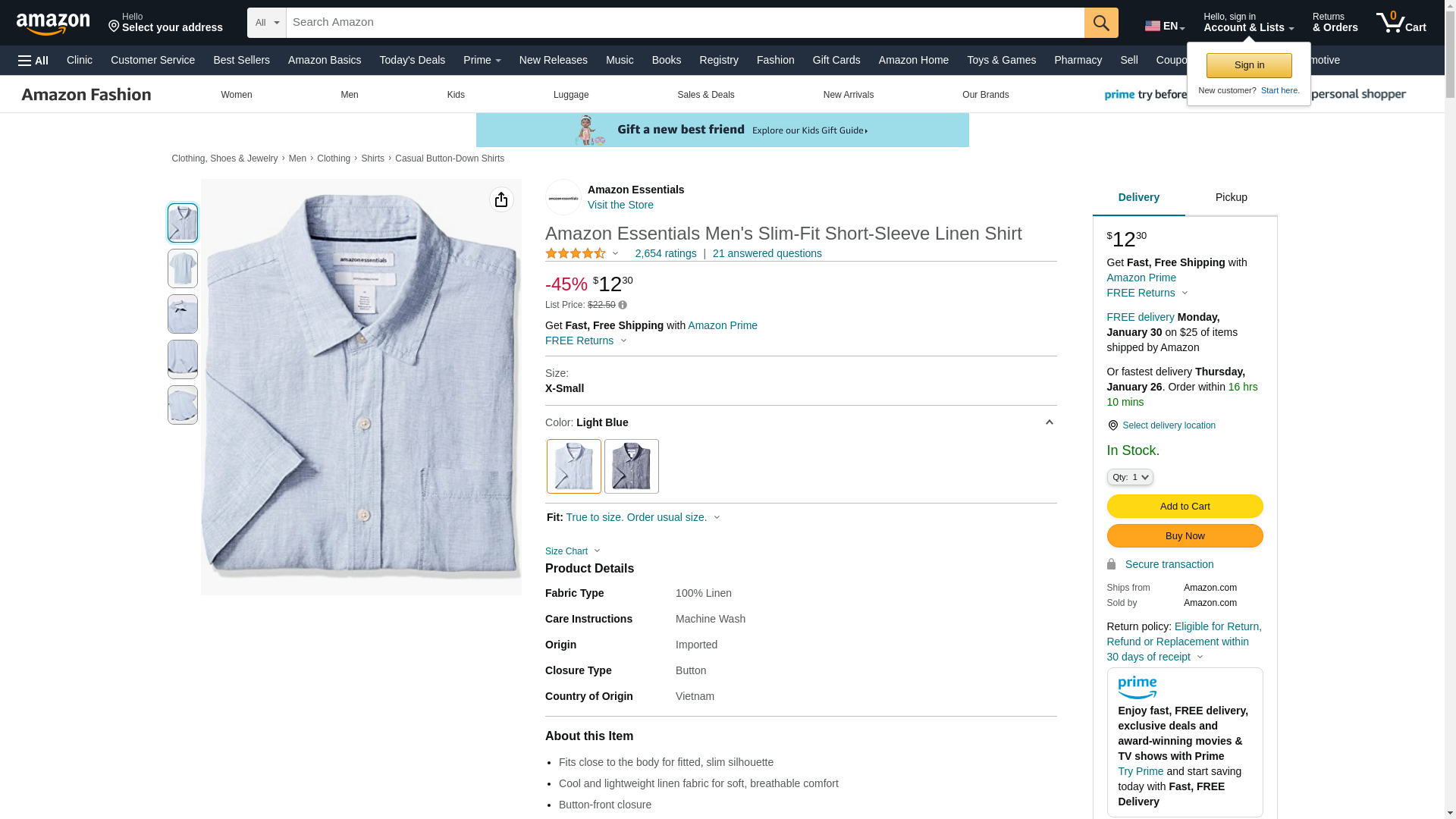Image resolution: width=1456 pixels, height=819 pixels.
Task: Click the share icon on product image
Action: 501,199
